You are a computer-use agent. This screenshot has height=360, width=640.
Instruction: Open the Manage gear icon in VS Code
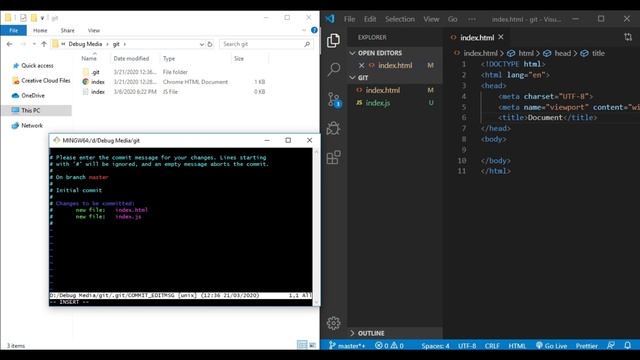[x=333, y=323]
